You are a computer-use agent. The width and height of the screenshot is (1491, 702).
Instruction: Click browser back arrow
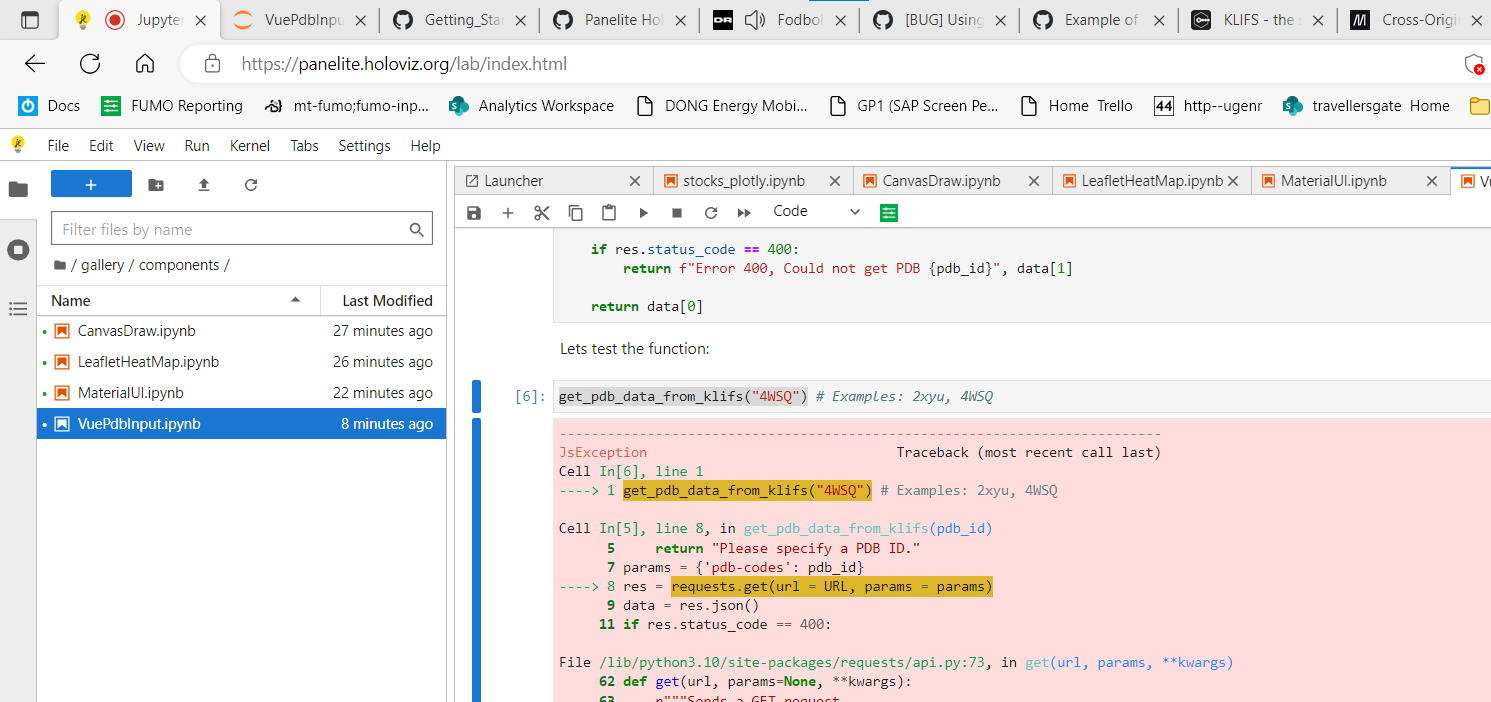click(35, 64)
